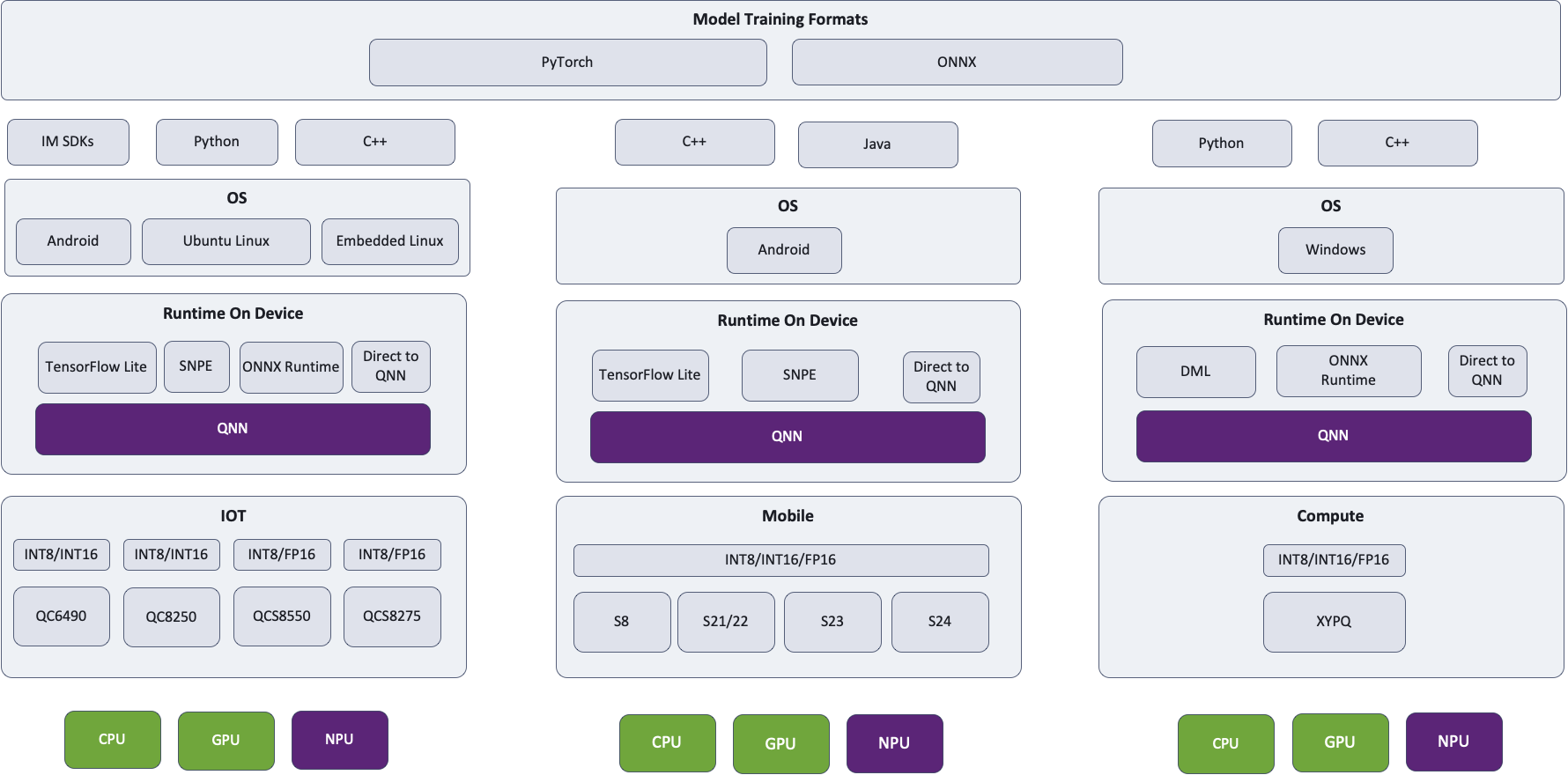Choose the Ubuntu Linux OS box
The width and height of the screenshot is (1568, 775).
coord(226,241)
